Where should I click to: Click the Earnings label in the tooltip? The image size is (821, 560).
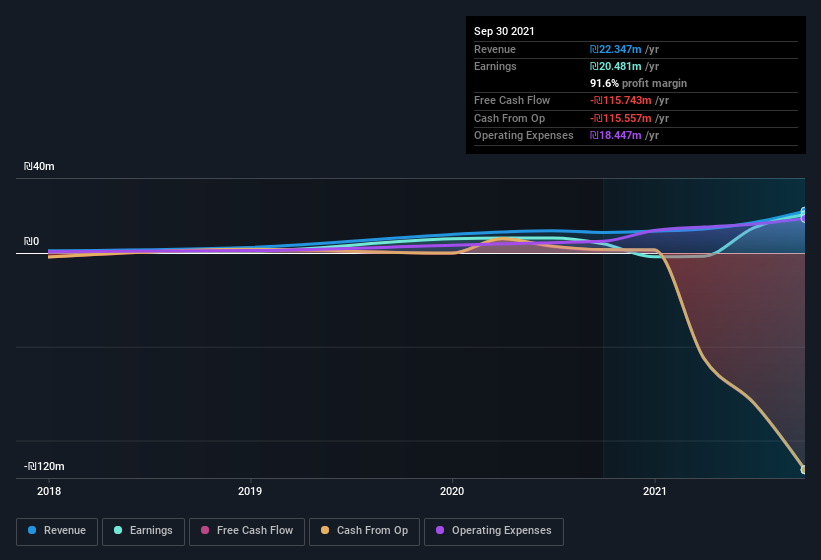495,66
